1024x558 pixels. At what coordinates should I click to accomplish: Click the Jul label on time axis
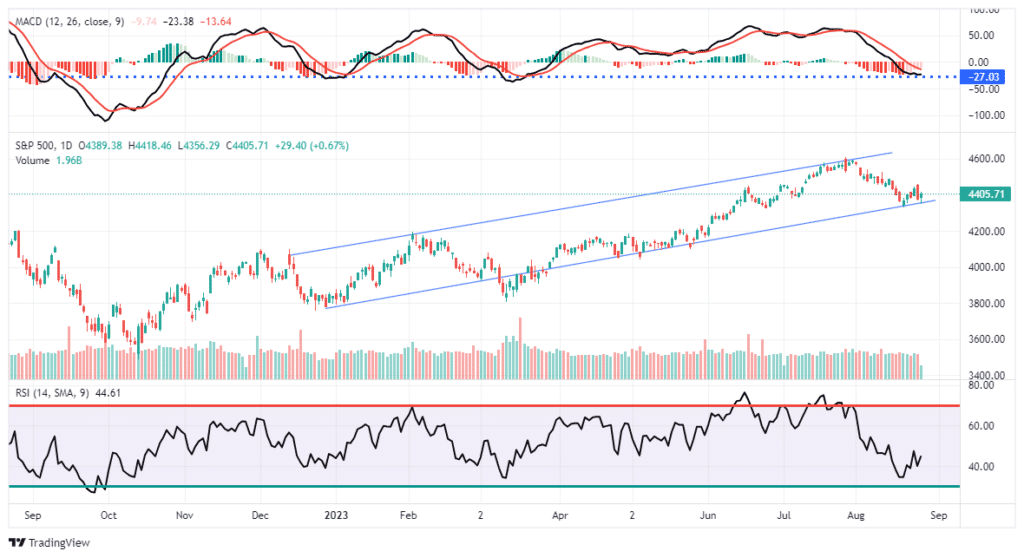784,516
